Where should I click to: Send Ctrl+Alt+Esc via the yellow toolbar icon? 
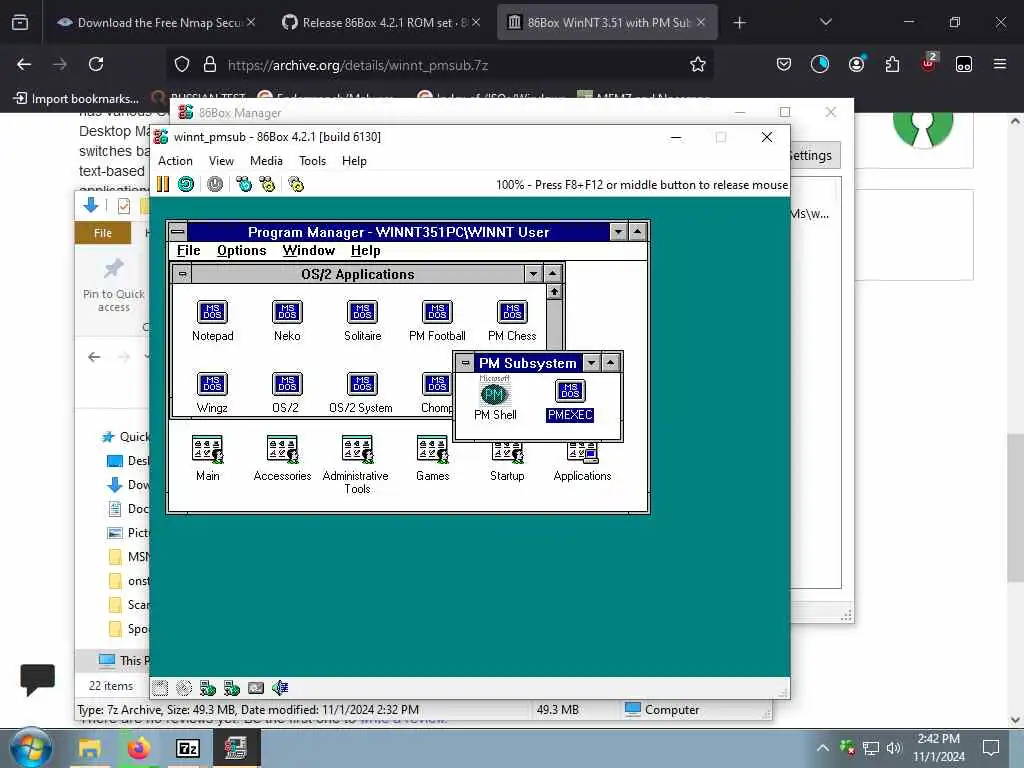pos(267,184)
